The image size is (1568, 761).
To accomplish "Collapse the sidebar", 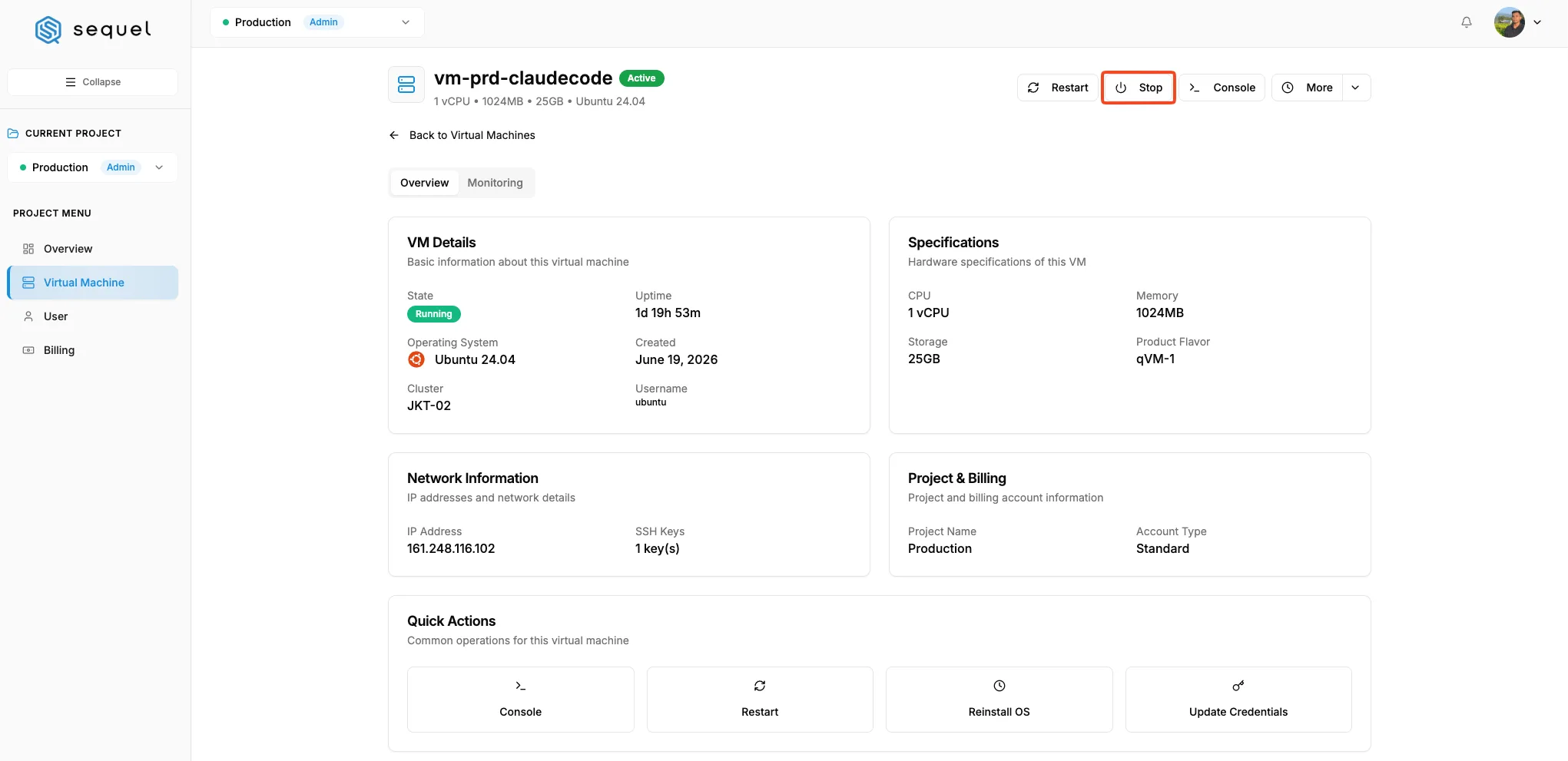I will click(92, 82).
